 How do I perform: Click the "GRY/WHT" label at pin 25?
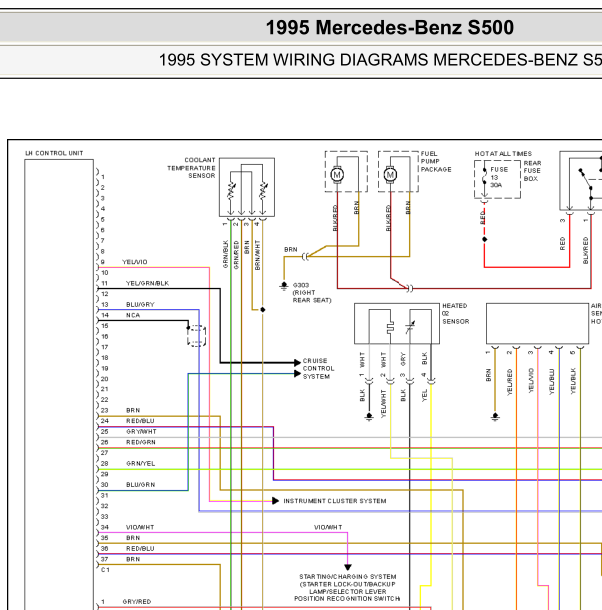141,432
